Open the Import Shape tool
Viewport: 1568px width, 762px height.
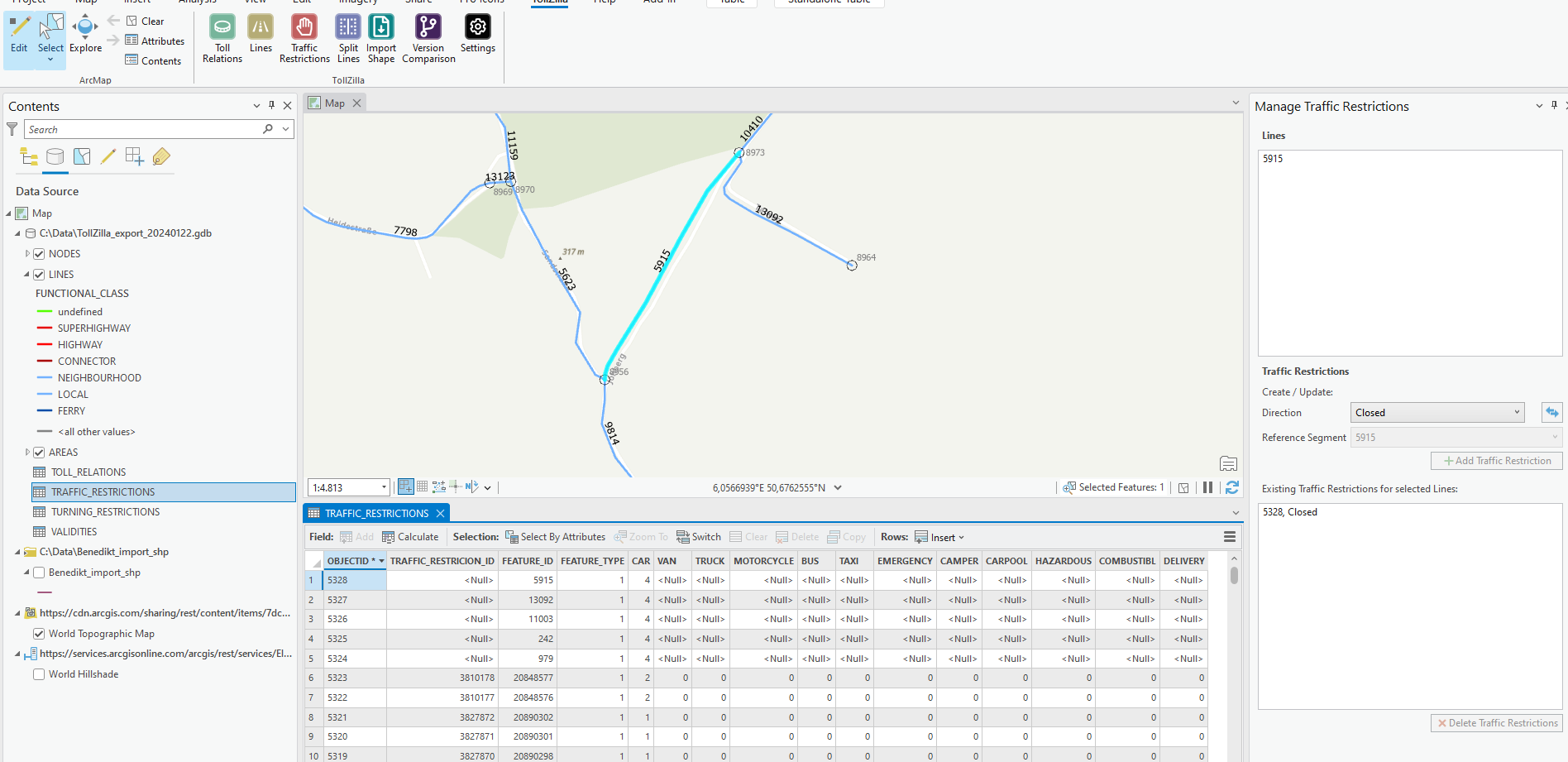(381, 39)
